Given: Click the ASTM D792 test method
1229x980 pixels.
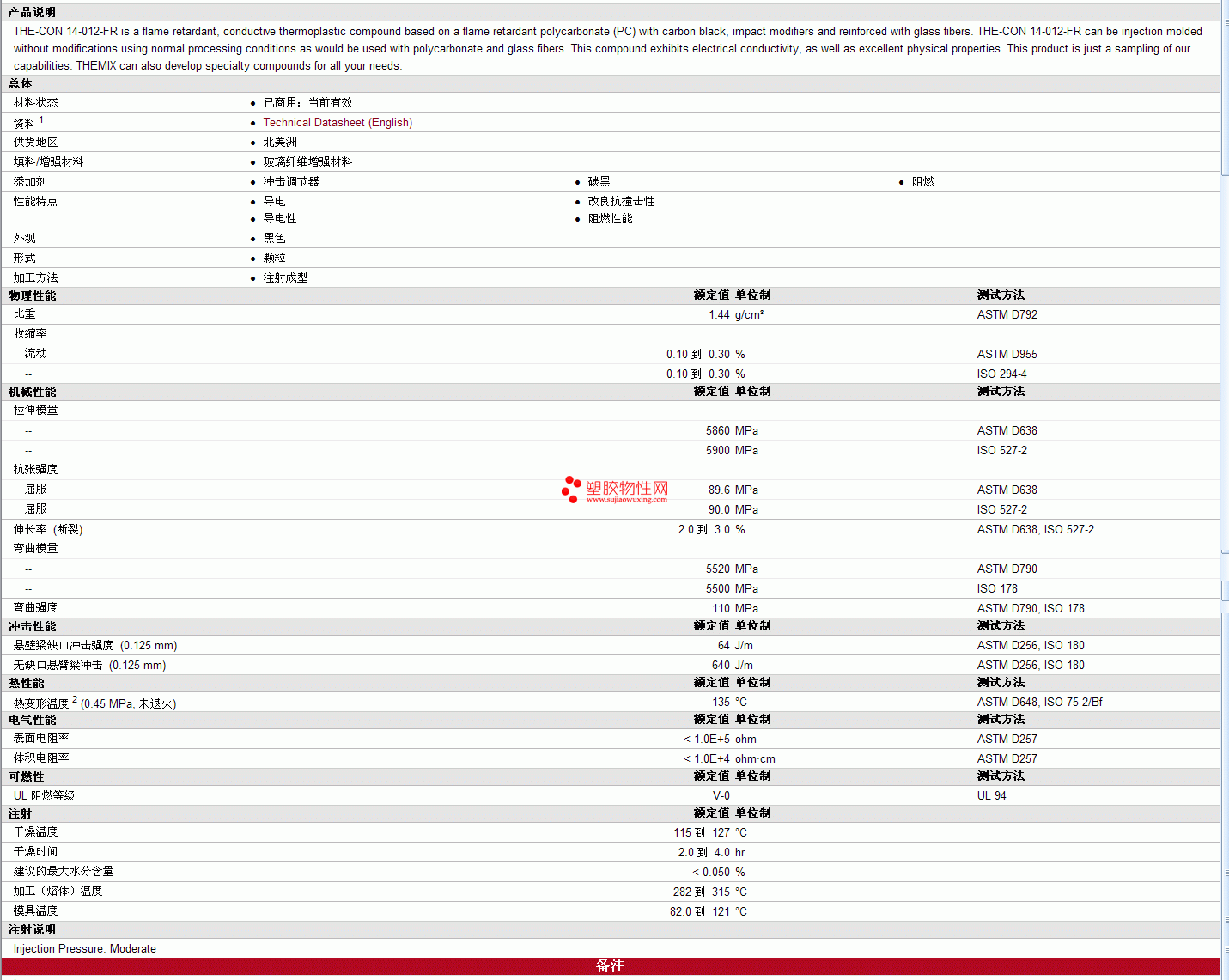Looking at the screenshot, I should pos(1007,314).
